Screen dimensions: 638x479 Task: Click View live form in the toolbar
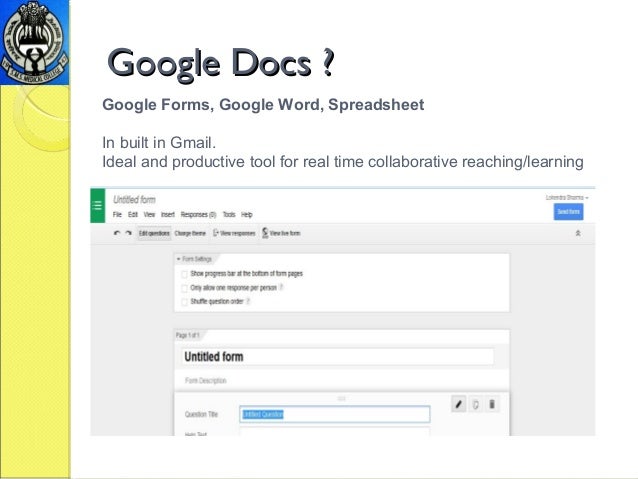pyautogui.click(x=281, y=233)
